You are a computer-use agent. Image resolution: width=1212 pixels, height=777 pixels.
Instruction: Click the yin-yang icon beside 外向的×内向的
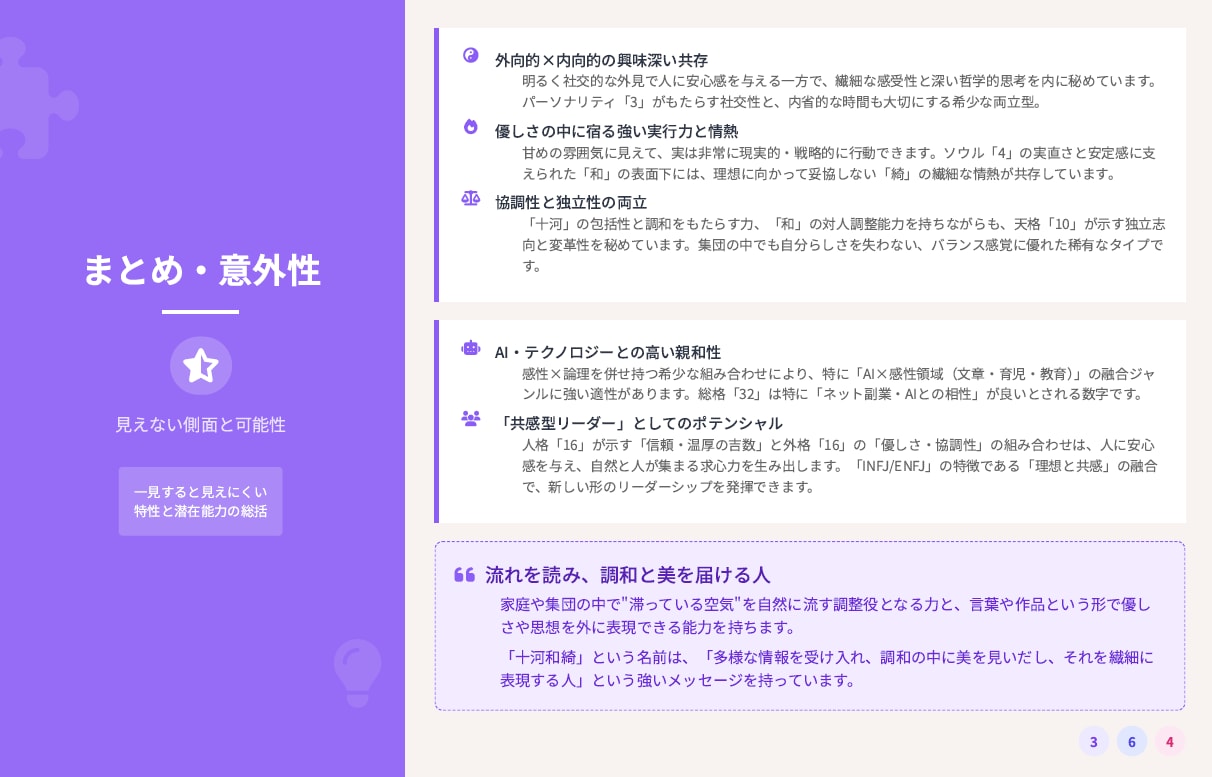coord(471,55)
